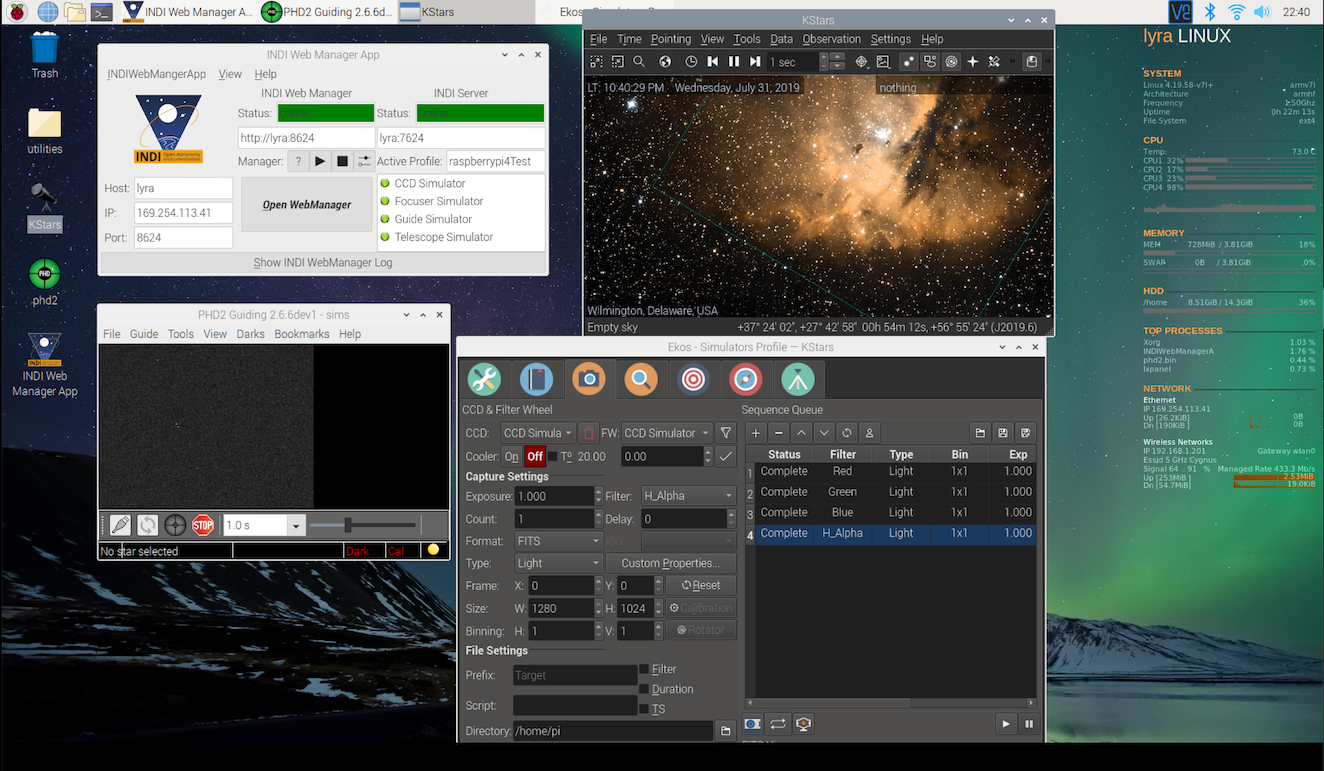Click PHD2 STOP sign icon
This screenshot has width=1324, height=771.
tap(203, 525)
